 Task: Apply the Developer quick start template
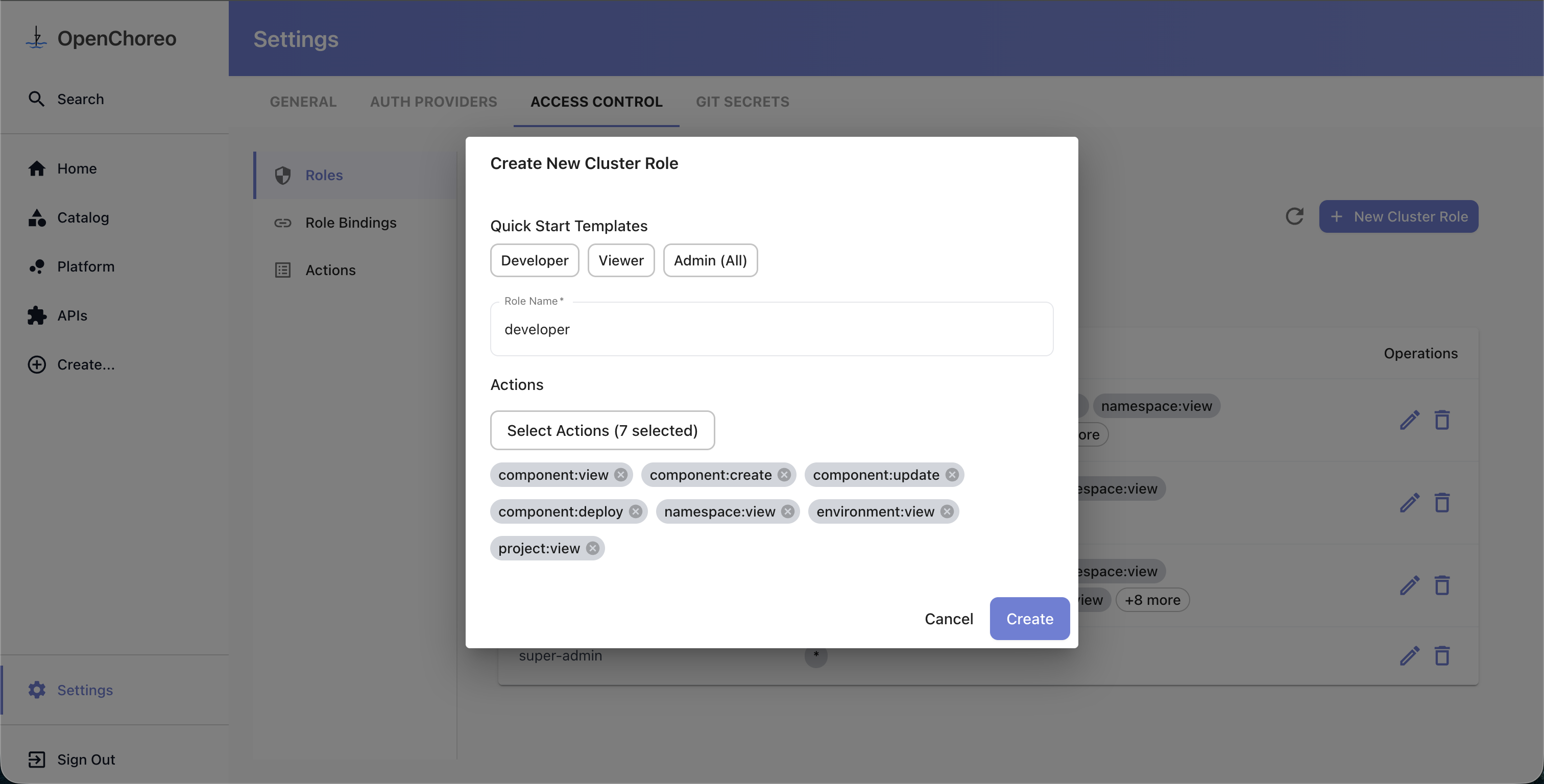click(x=534, y=261)
